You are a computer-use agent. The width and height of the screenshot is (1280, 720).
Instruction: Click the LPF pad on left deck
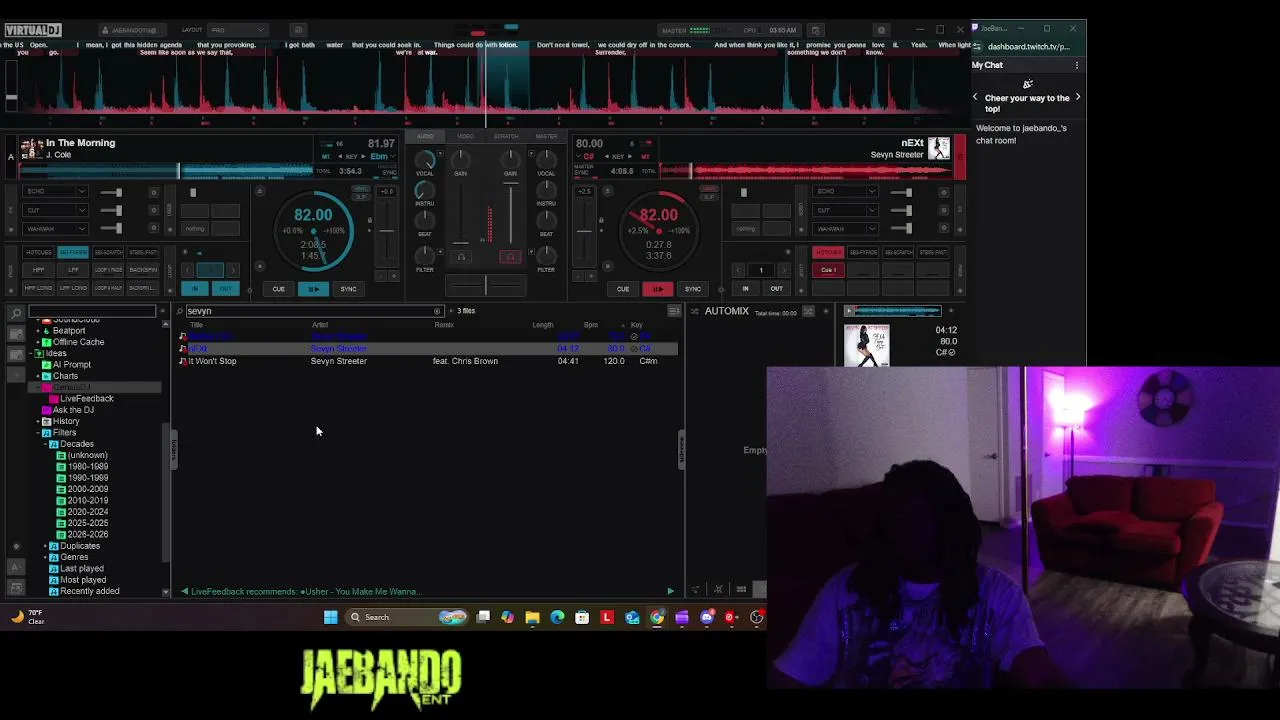(73, 270)
